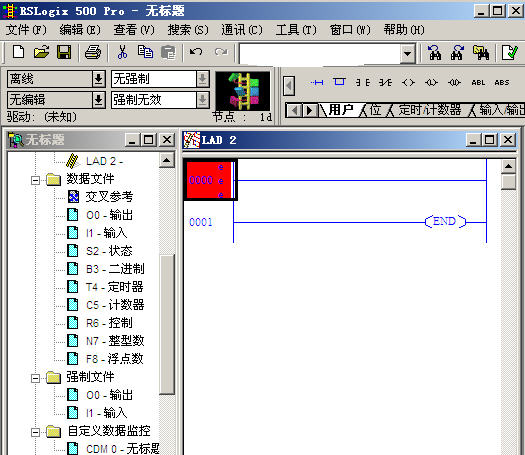Open the 通讯(C) menu
The image size is (525, 455).
pyautogui.click(x=242, y=30)
